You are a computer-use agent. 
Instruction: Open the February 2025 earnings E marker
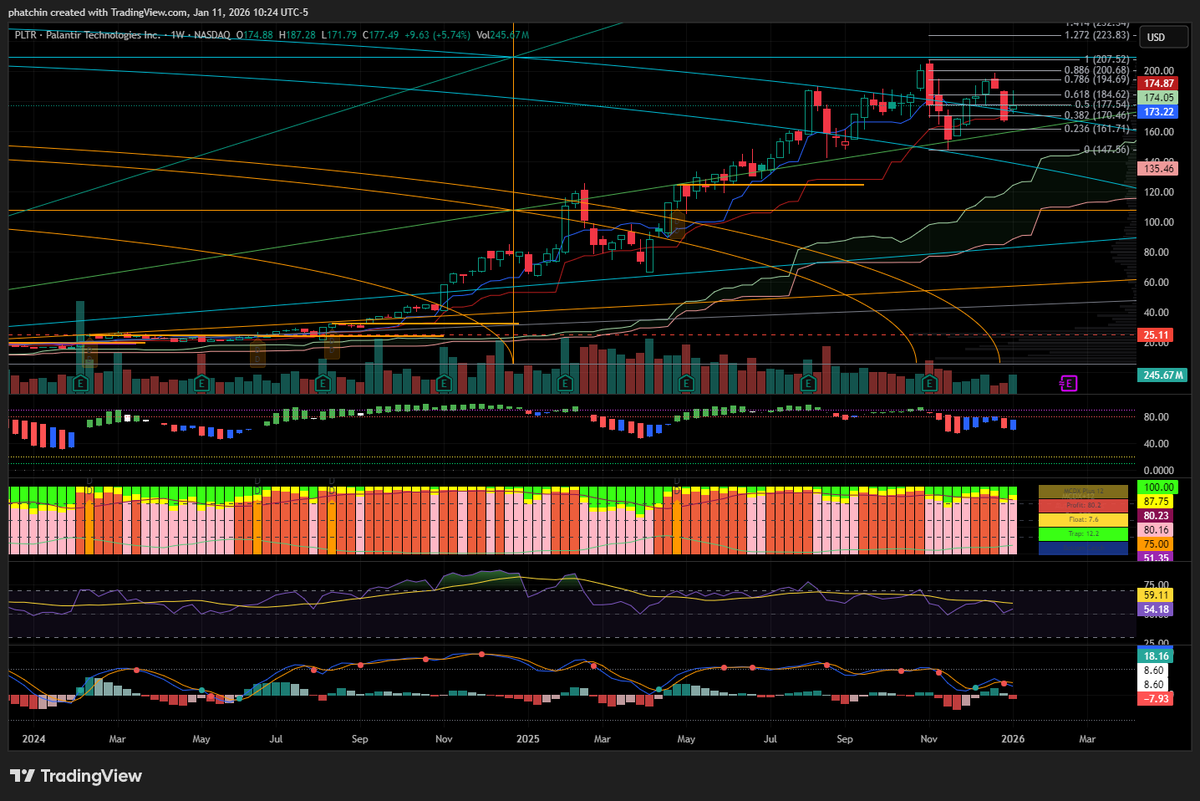[565, 383]
